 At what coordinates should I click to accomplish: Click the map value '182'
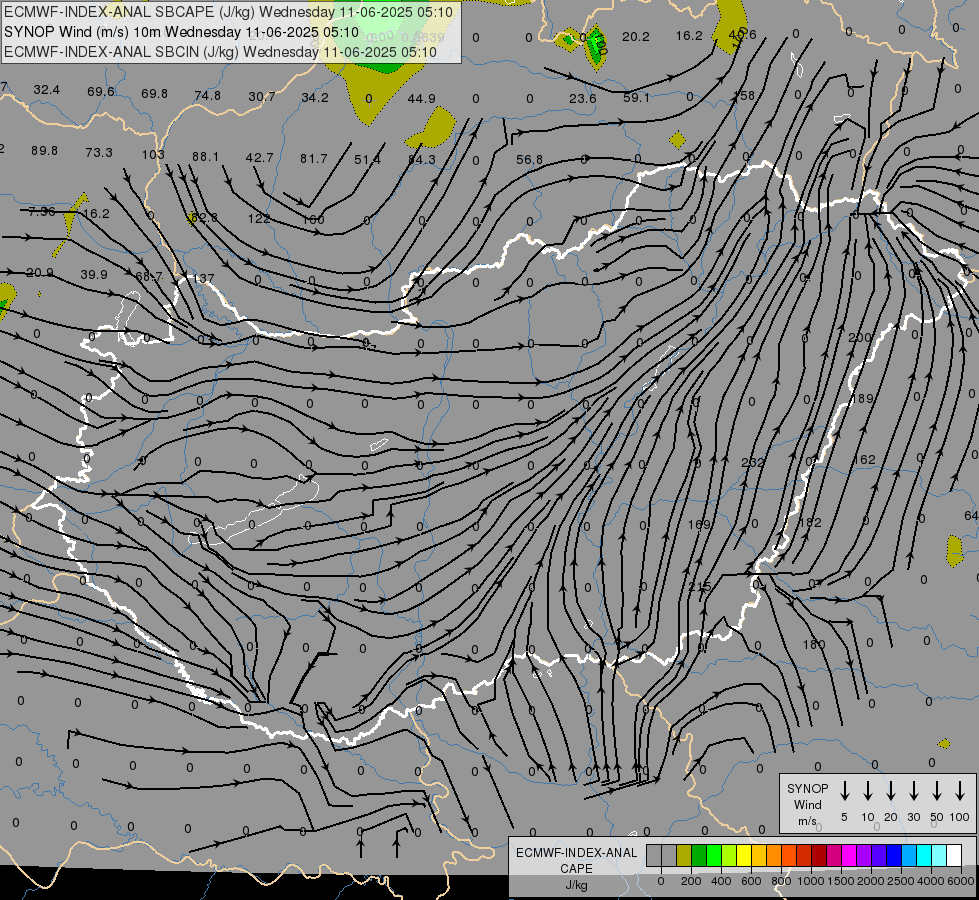(810, 522)
